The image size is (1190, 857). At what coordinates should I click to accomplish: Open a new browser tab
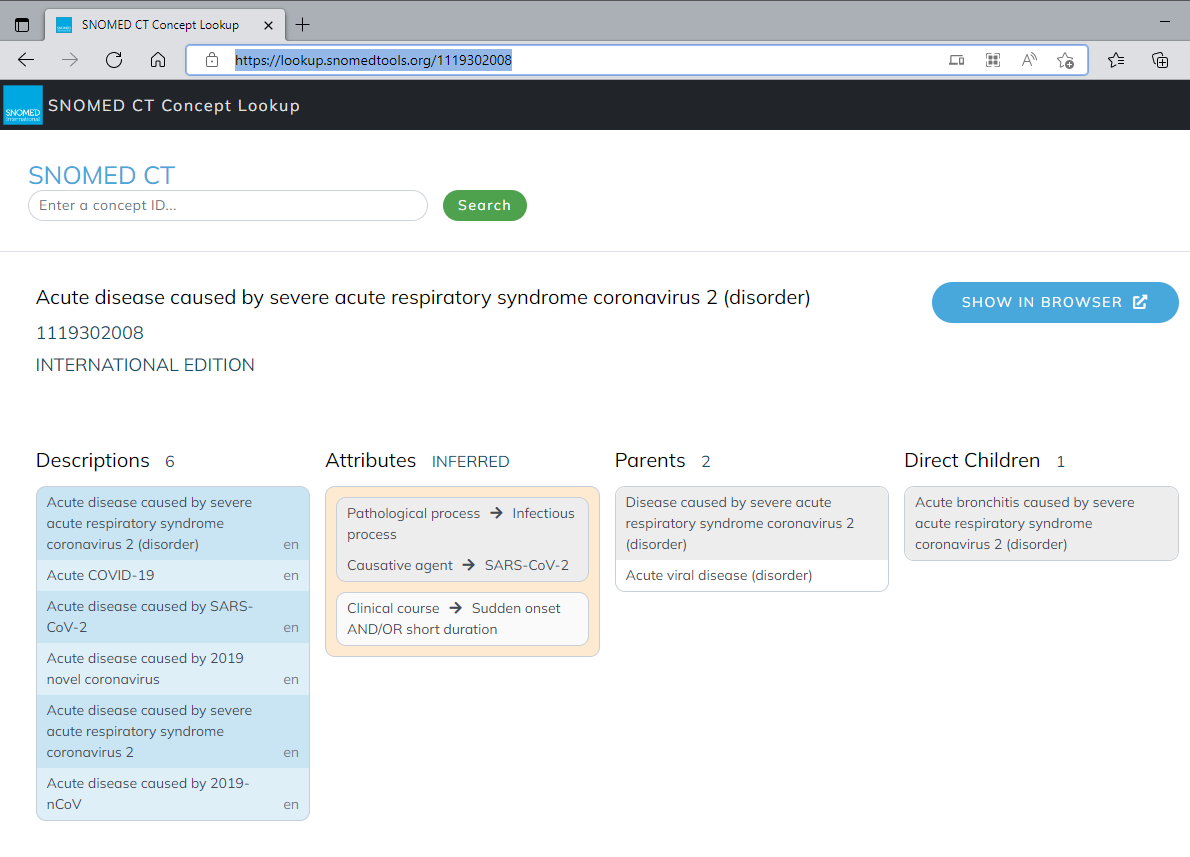303,25
